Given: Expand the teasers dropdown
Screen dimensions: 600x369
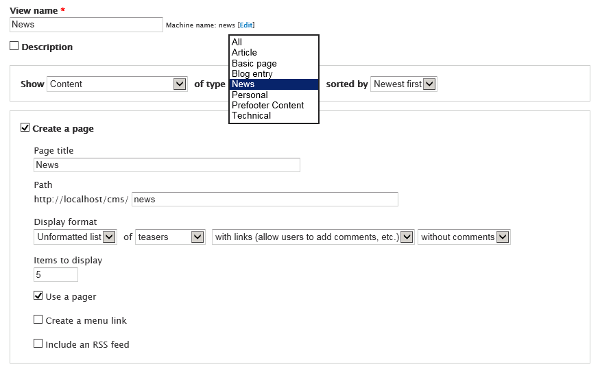Looking at the screenshot, I should 170,237.
